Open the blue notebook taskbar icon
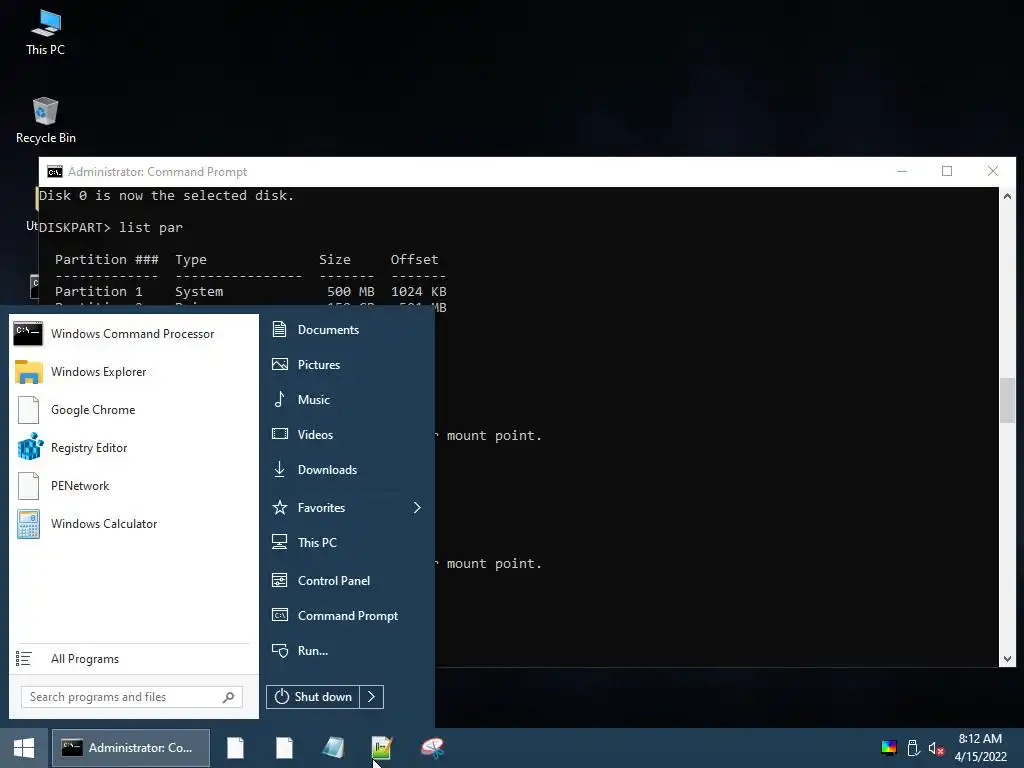1024x768 pixels. (333, 748)
